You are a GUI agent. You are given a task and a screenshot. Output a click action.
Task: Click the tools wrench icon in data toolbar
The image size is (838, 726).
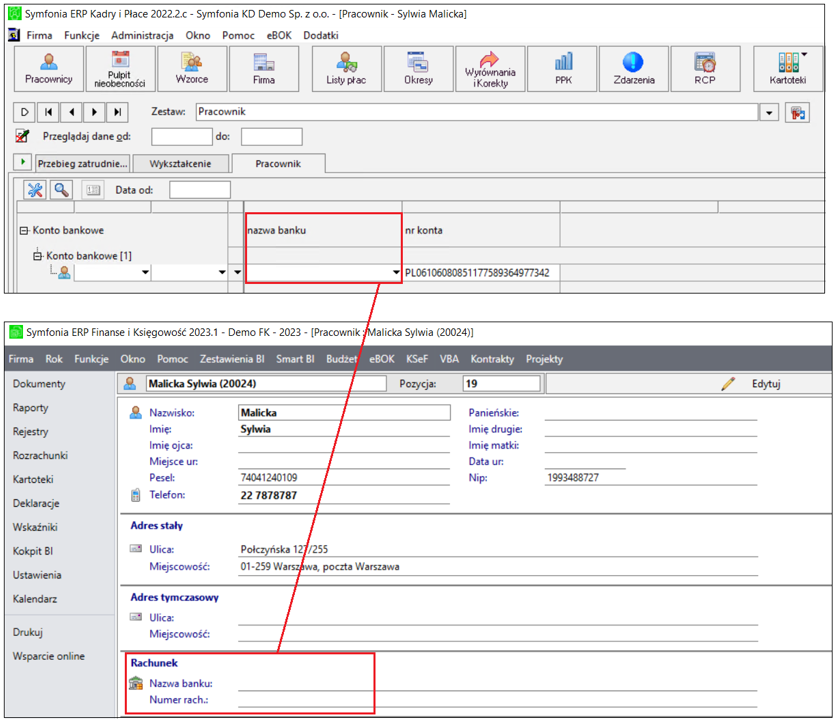point(35,190)
